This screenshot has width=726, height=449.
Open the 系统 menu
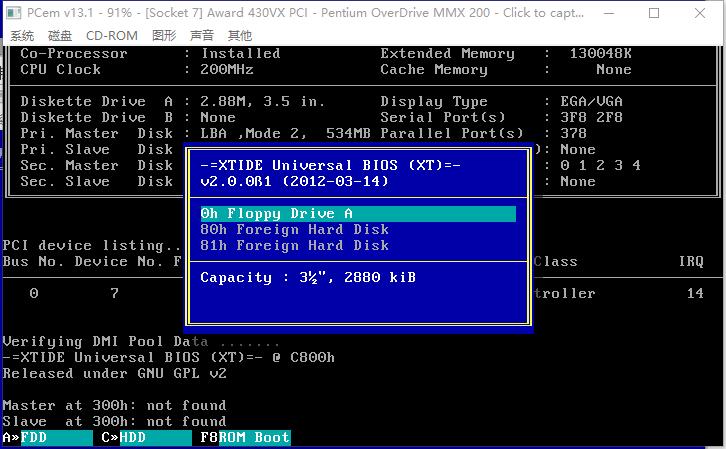click(x=22, y=36)
